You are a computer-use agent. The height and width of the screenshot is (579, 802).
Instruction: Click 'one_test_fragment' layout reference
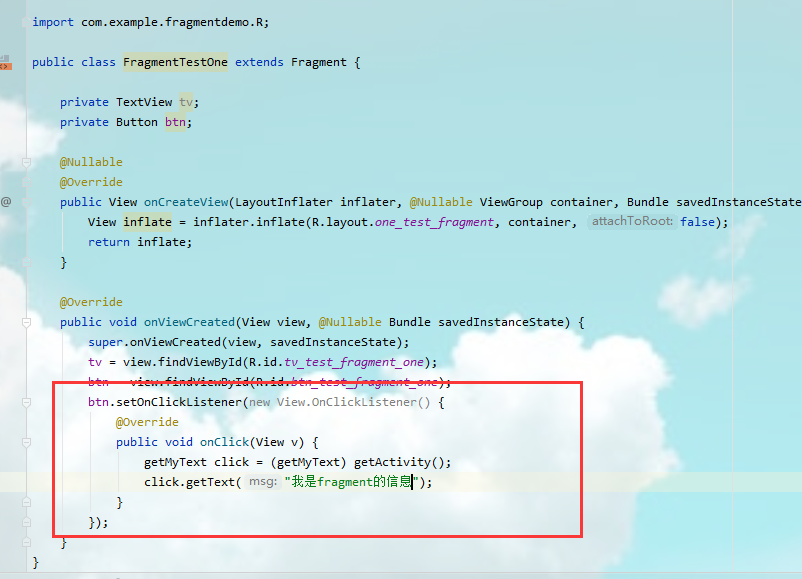click(434, 222)
